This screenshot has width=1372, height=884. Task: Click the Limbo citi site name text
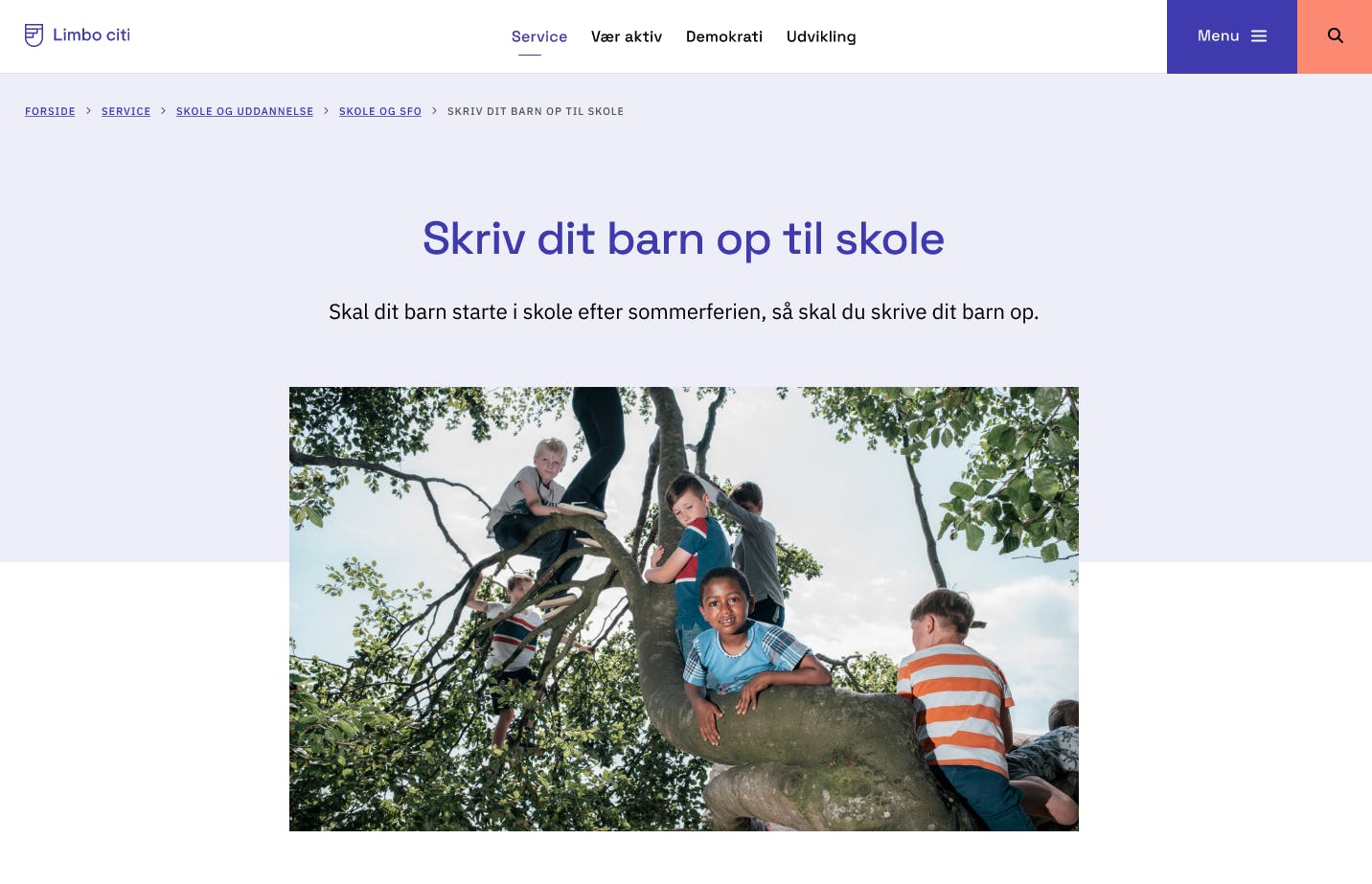click(x=91, y=35)
